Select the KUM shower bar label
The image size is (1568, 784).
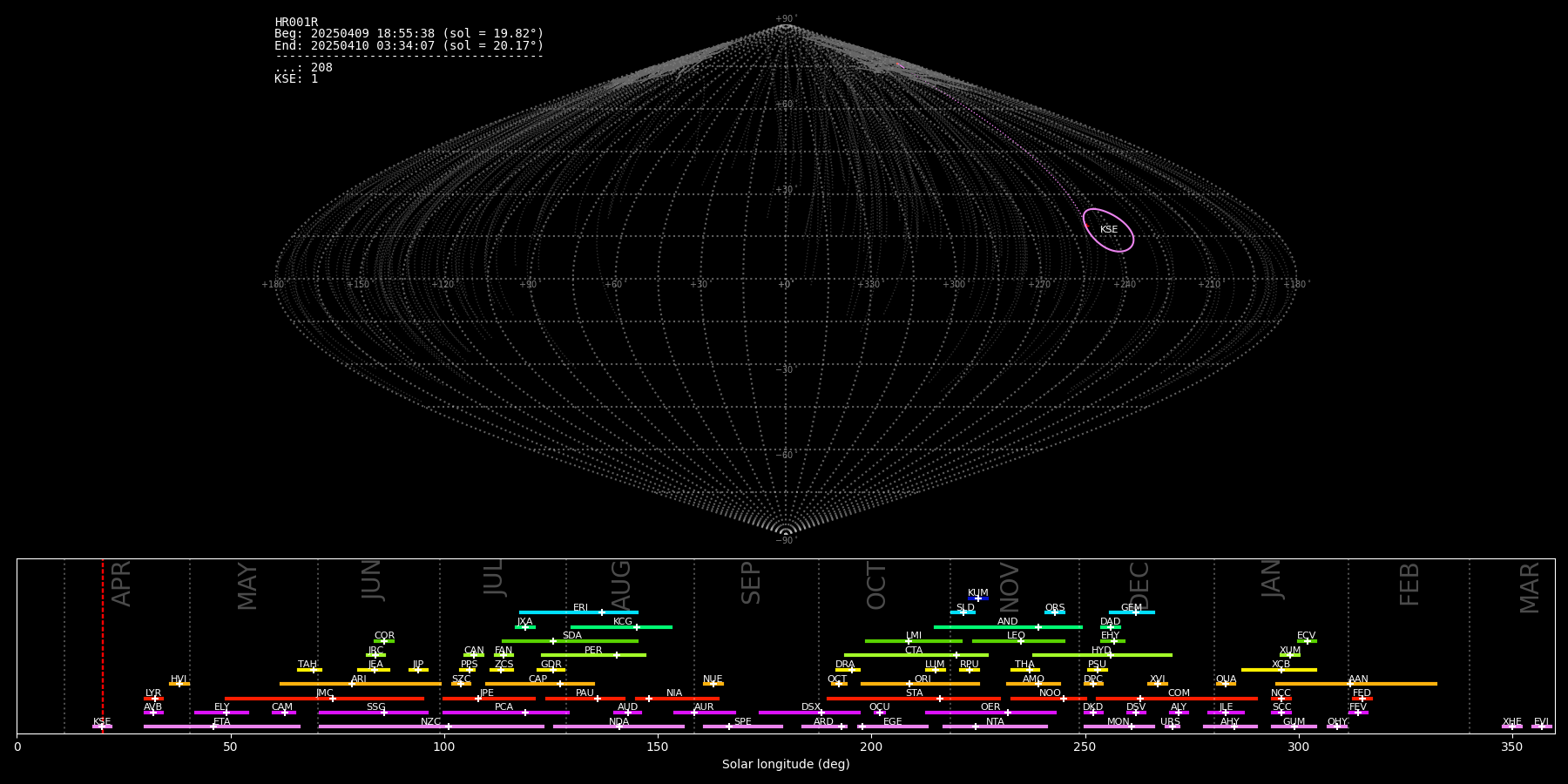tap(978, 592)
